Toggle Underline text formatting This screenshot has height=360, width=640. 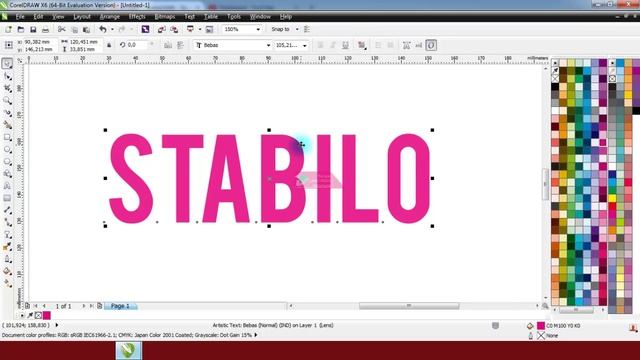pyautogui.click(x=345, y=45)
